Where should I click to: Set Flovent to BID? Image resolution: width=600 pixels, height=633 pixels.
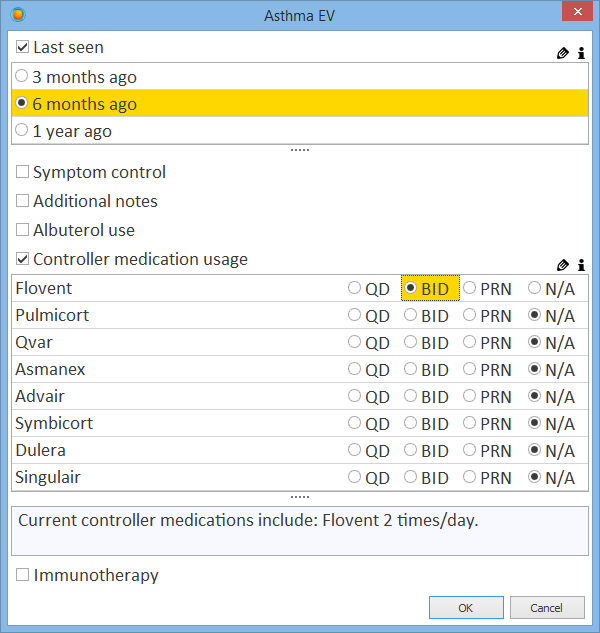(x=410, y=288)
